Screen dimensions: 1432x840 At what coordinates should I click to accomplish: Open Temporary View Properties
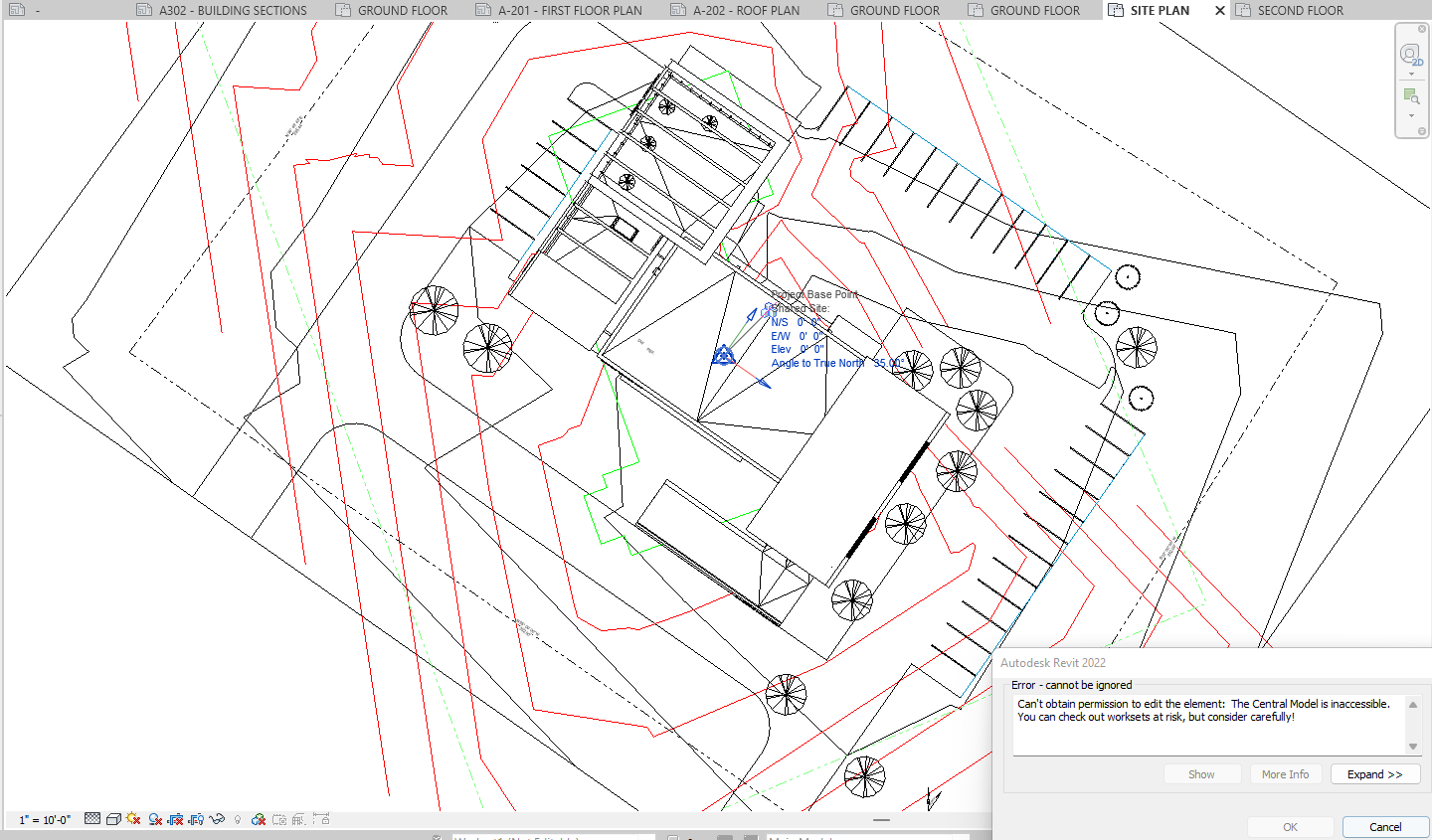(x=279, y=819)
